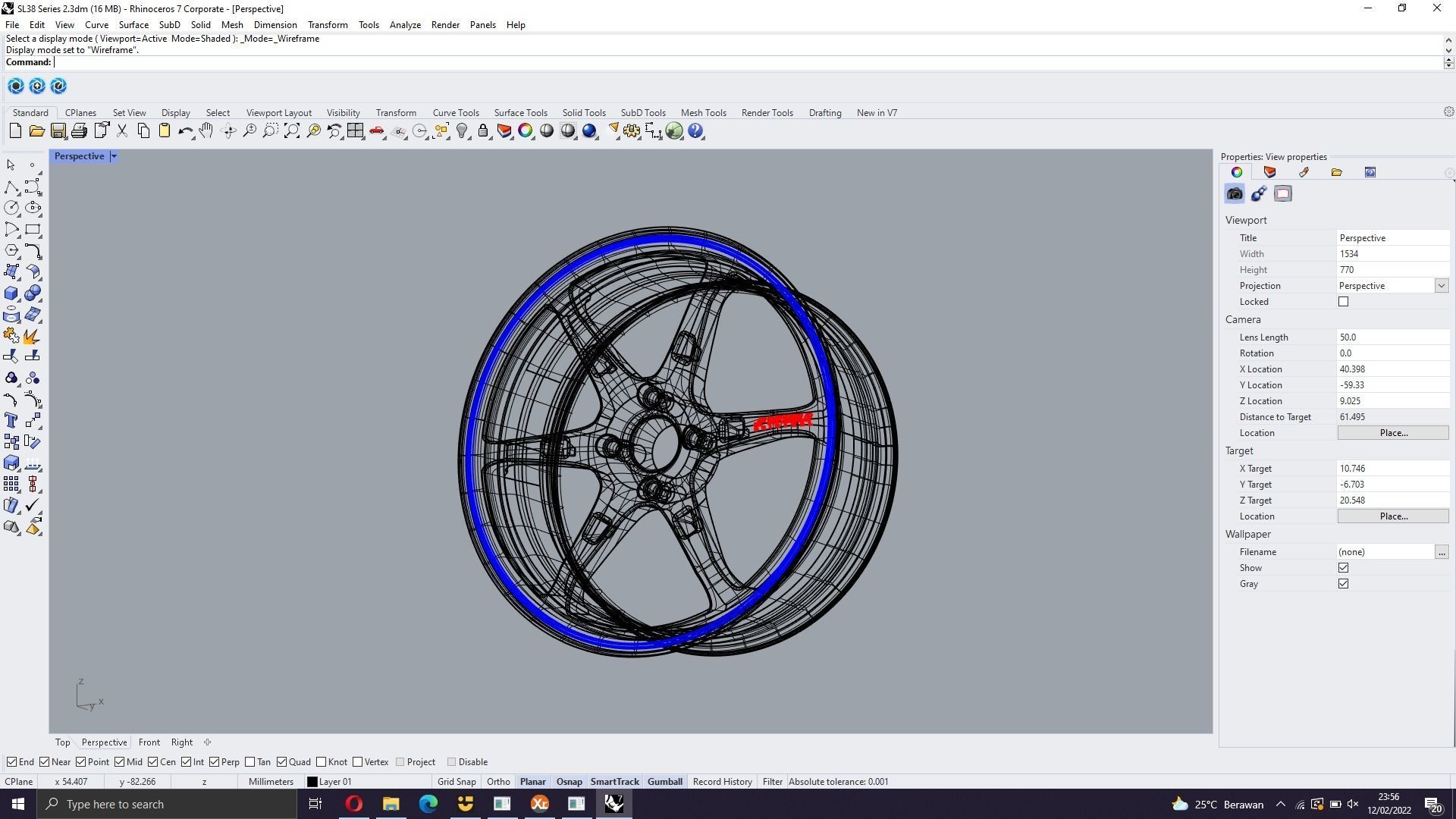Screen dimensions: 1456x819
Task: Expand the command history scroll arrow
Action: 1448,40
